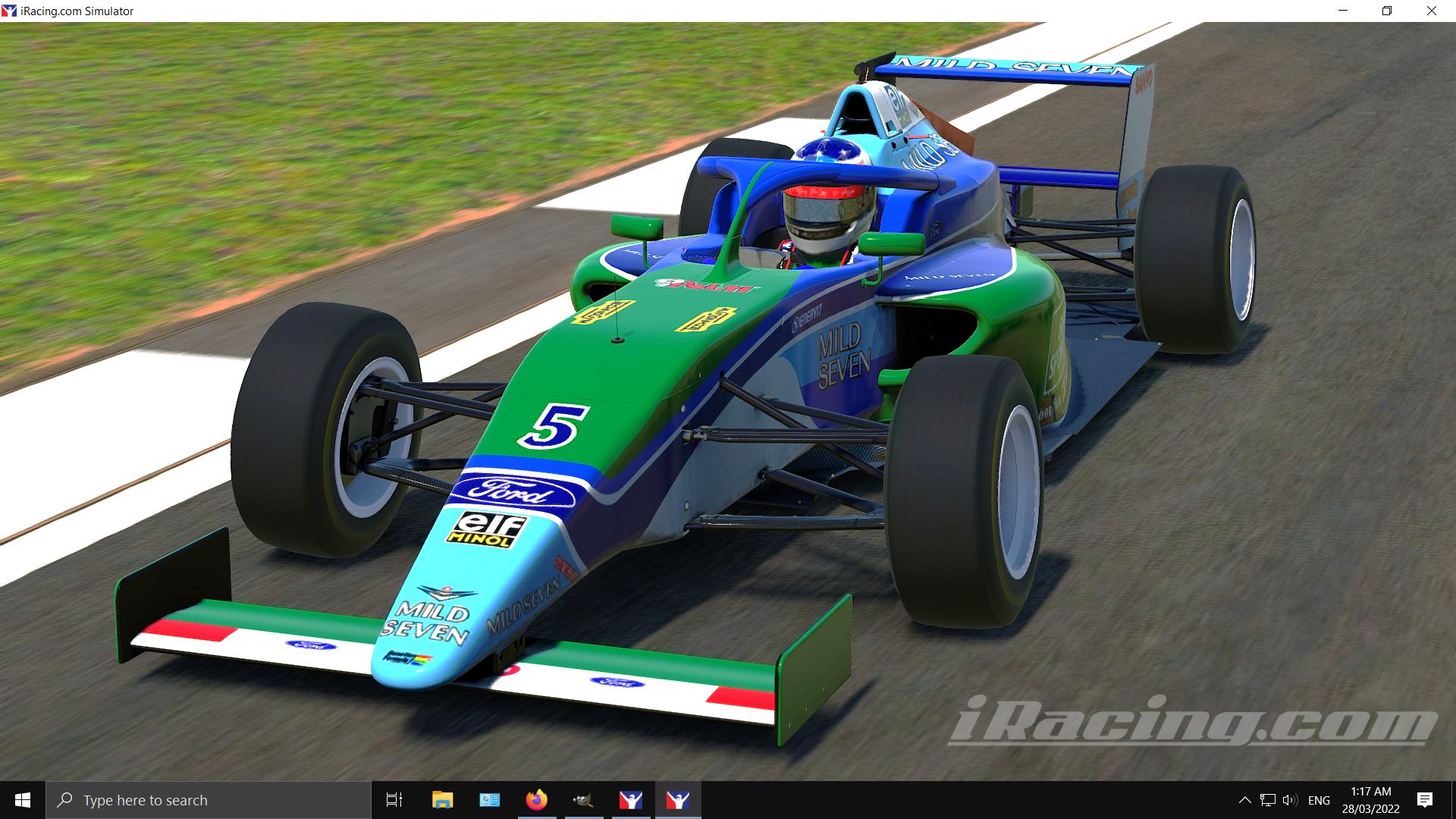Click the iRacing logo in the title bar
The image size is (1456, 819).
9,11
